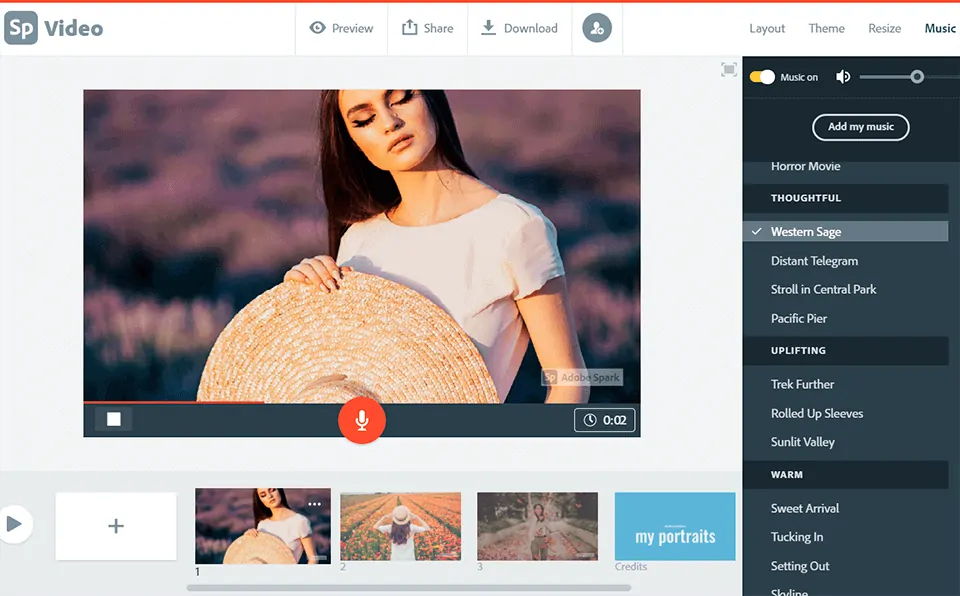The height and width of the screenshot is (596, 960).
Task: Click the Add my music button
Action: [x=860, y=127]
